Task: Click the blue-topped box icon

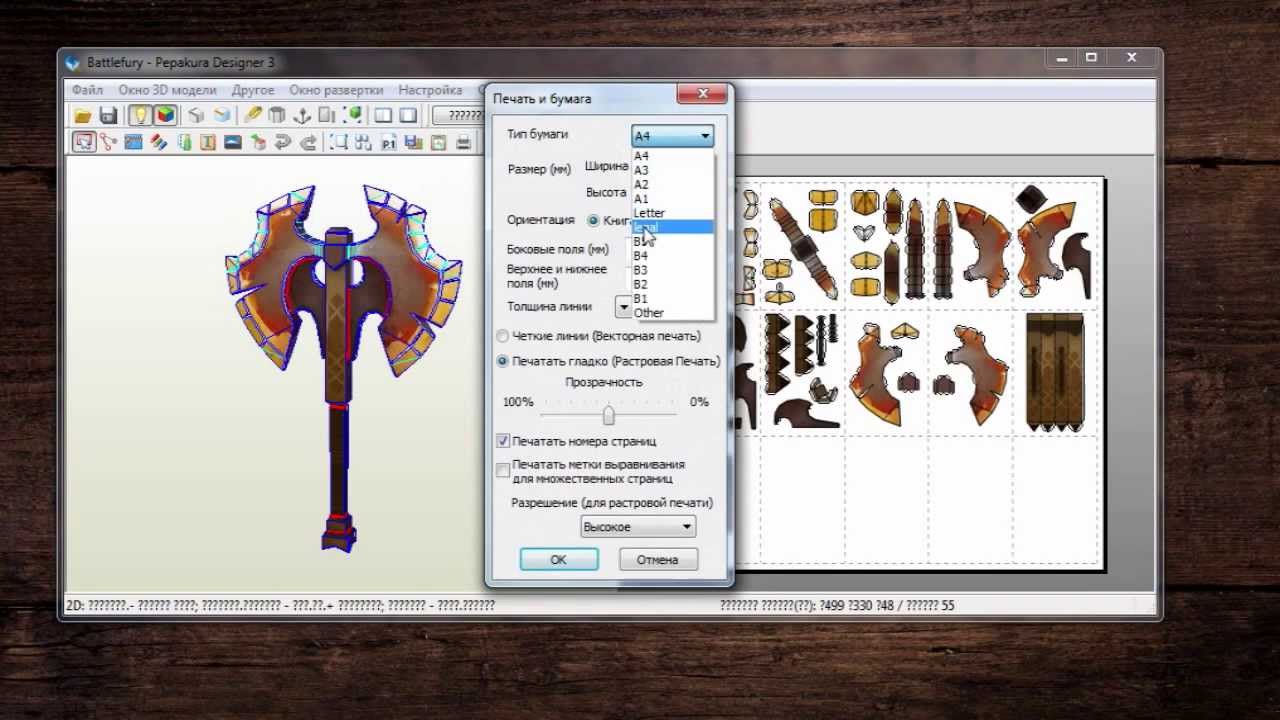Action: click(222, 116)
